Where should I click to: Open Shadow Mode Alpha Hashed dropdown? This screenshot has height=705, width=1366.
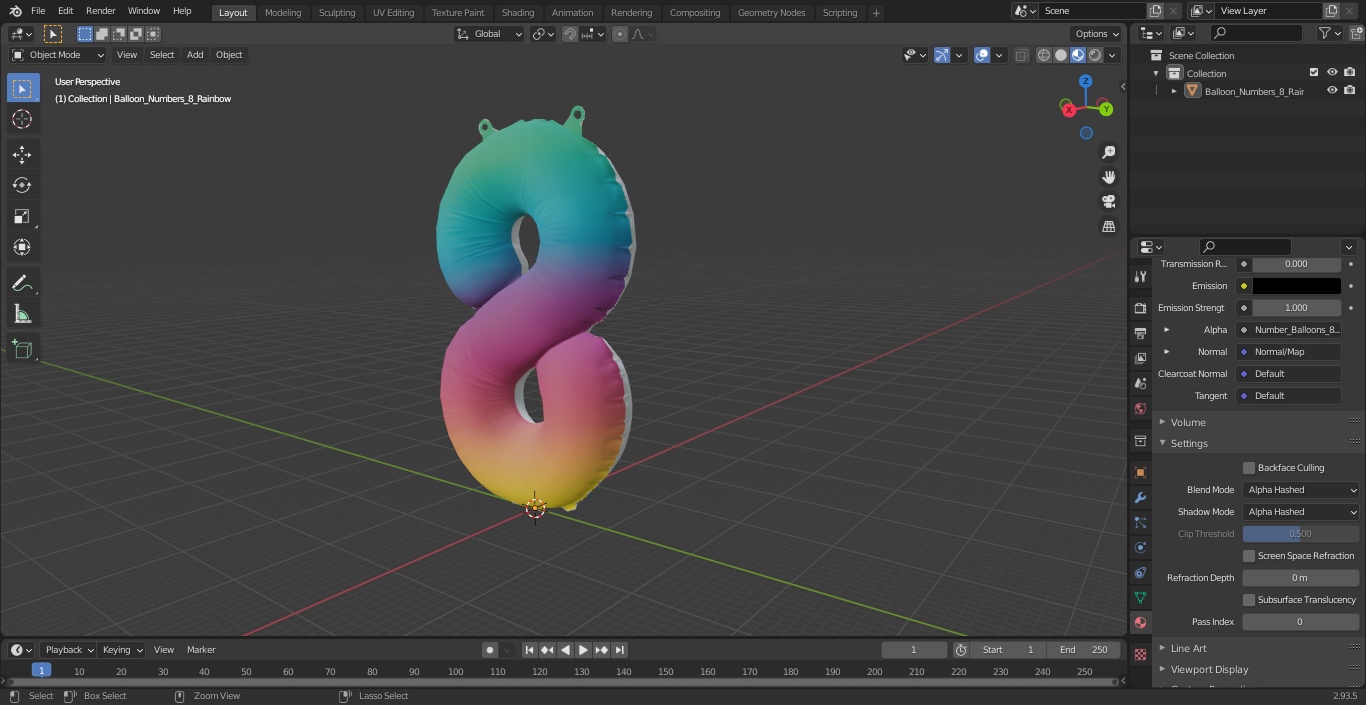pyautogui.click(x=1301, y=512)
